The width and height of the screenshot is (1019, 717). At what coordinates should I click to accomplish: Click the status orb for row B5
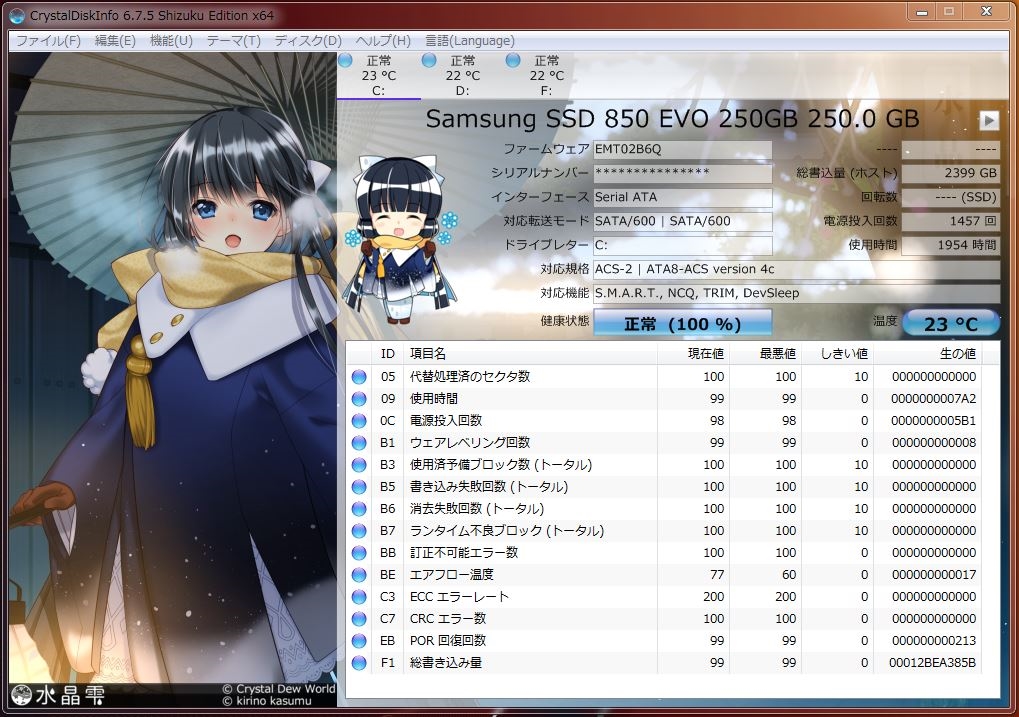coord(359,486)
